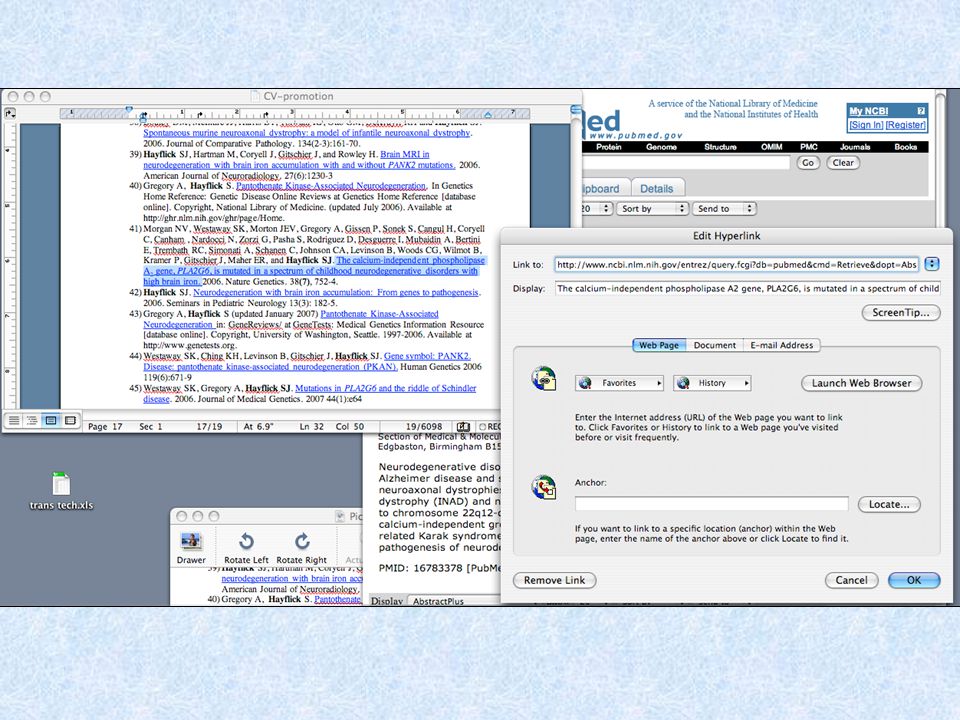
Task: Click hanging indent marker on Word ruler
Action: click(x=143, y=116)
